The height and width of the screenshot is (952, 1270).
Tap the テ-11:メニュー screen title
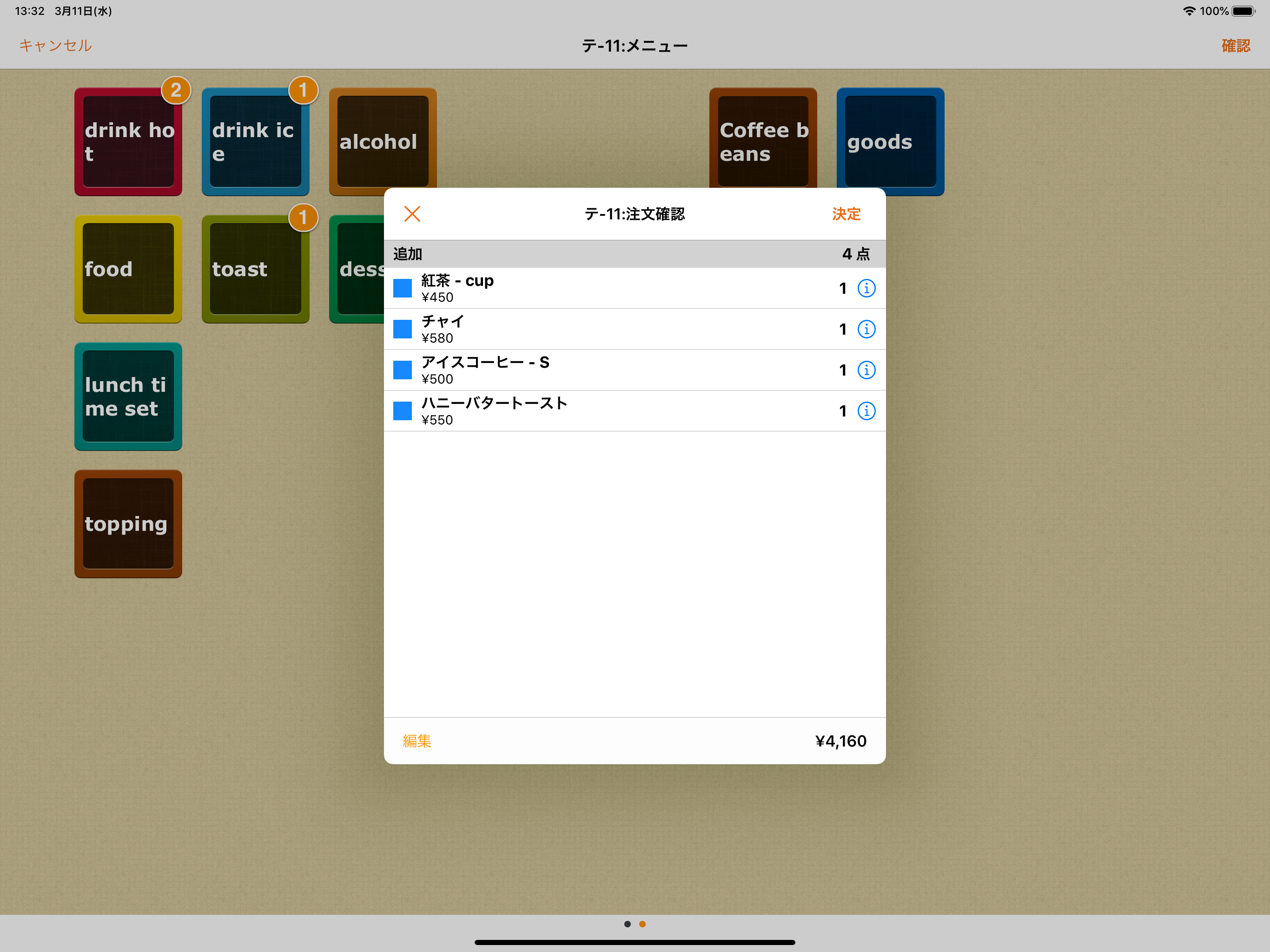click(635, 46)
